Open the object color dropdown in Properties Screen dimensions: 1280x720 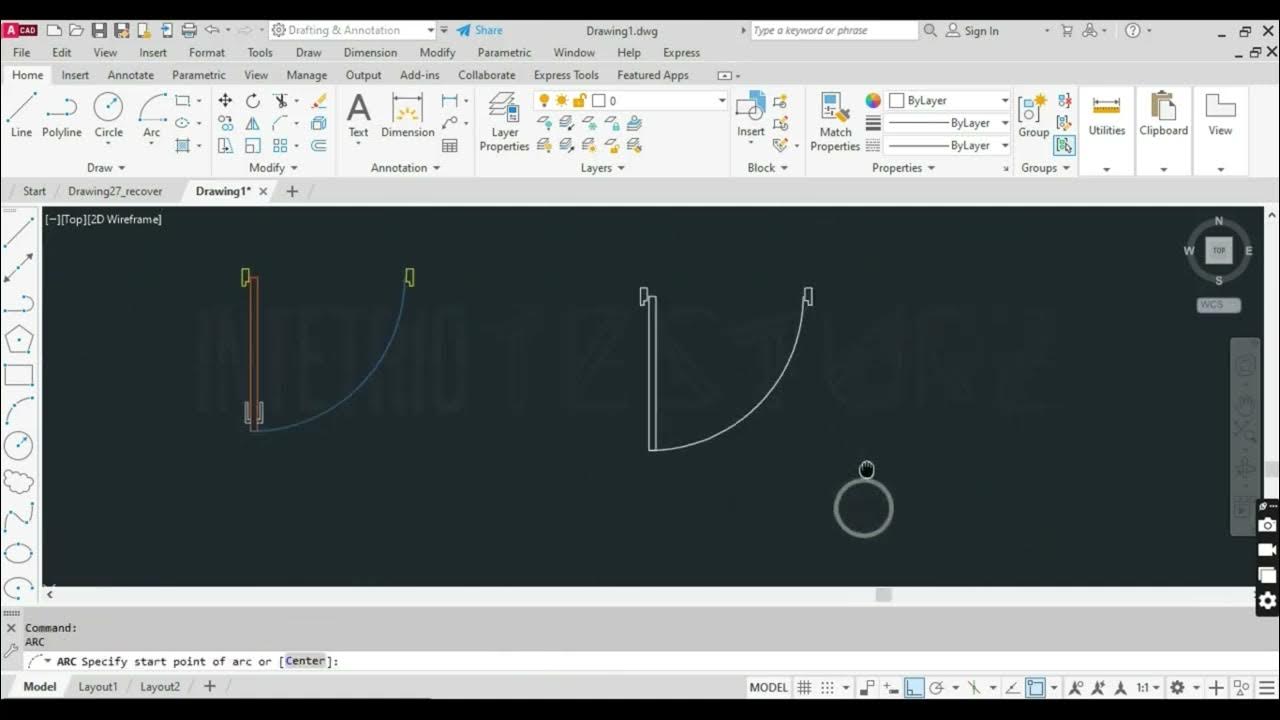click(x=1003, y=100)
